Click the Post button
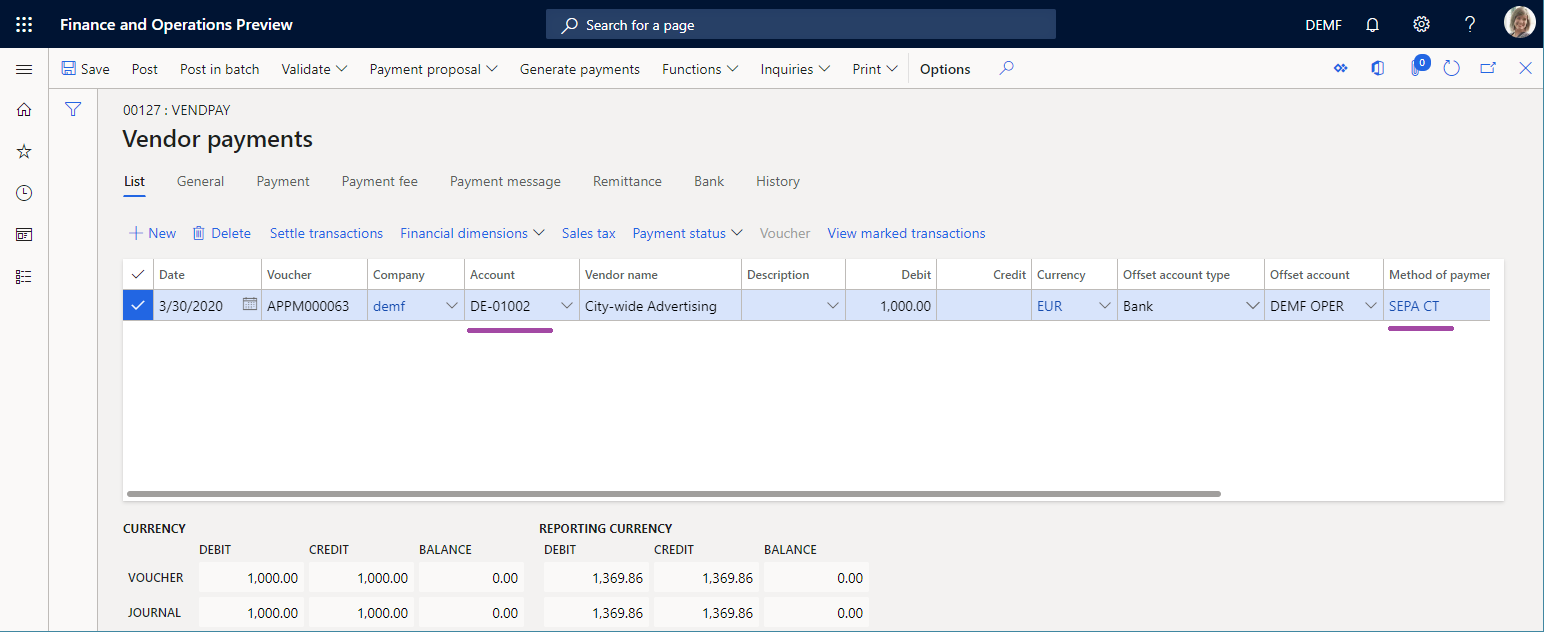 click(x=144, y=69)
